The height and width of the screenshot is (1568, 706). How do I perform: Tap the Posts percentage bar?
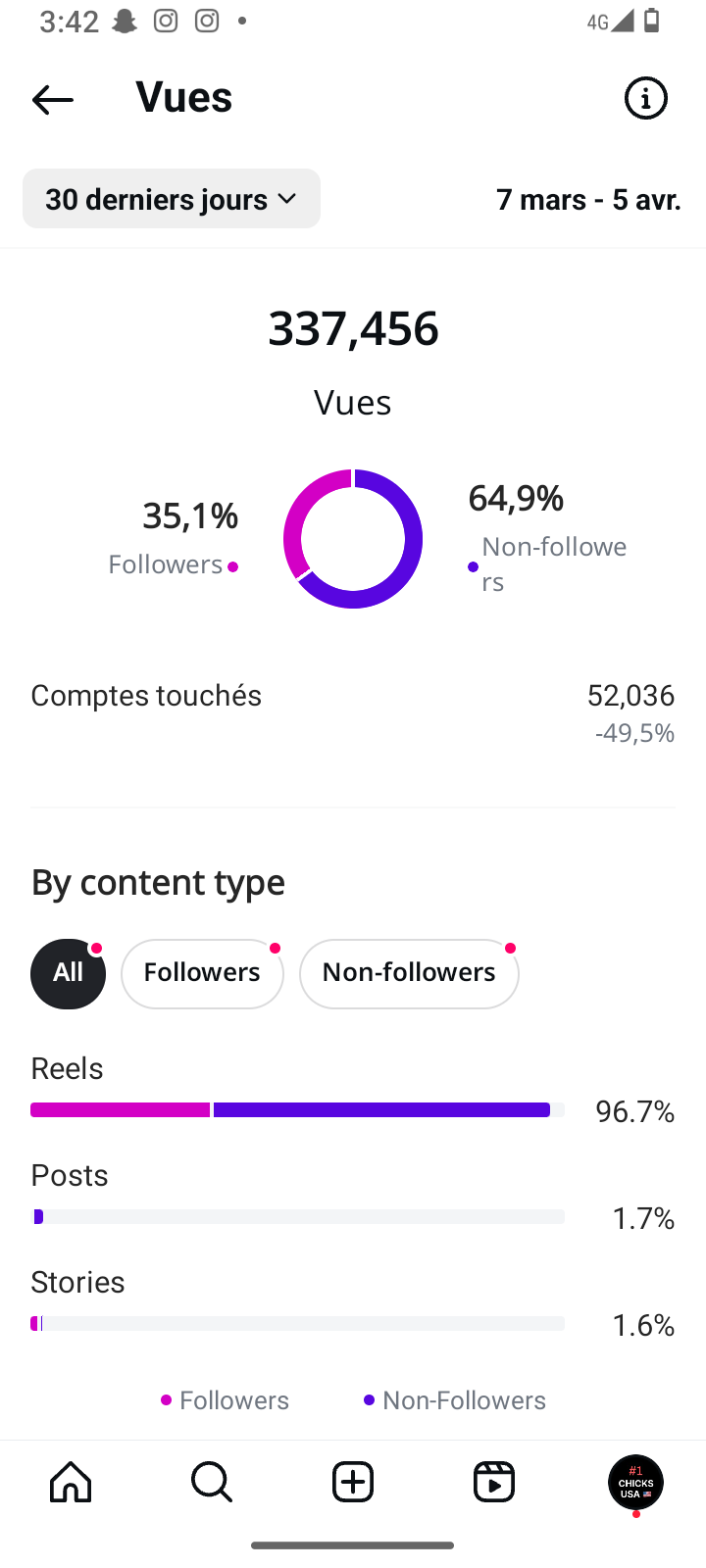point(297,1216)
